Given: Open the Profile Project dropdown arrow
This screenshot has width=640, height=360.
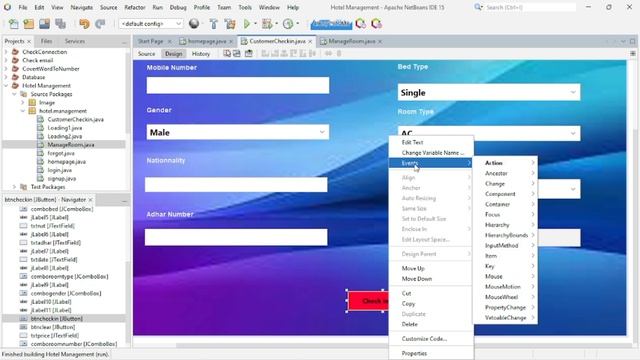Looking at the screenshot, I should [298, 24].
